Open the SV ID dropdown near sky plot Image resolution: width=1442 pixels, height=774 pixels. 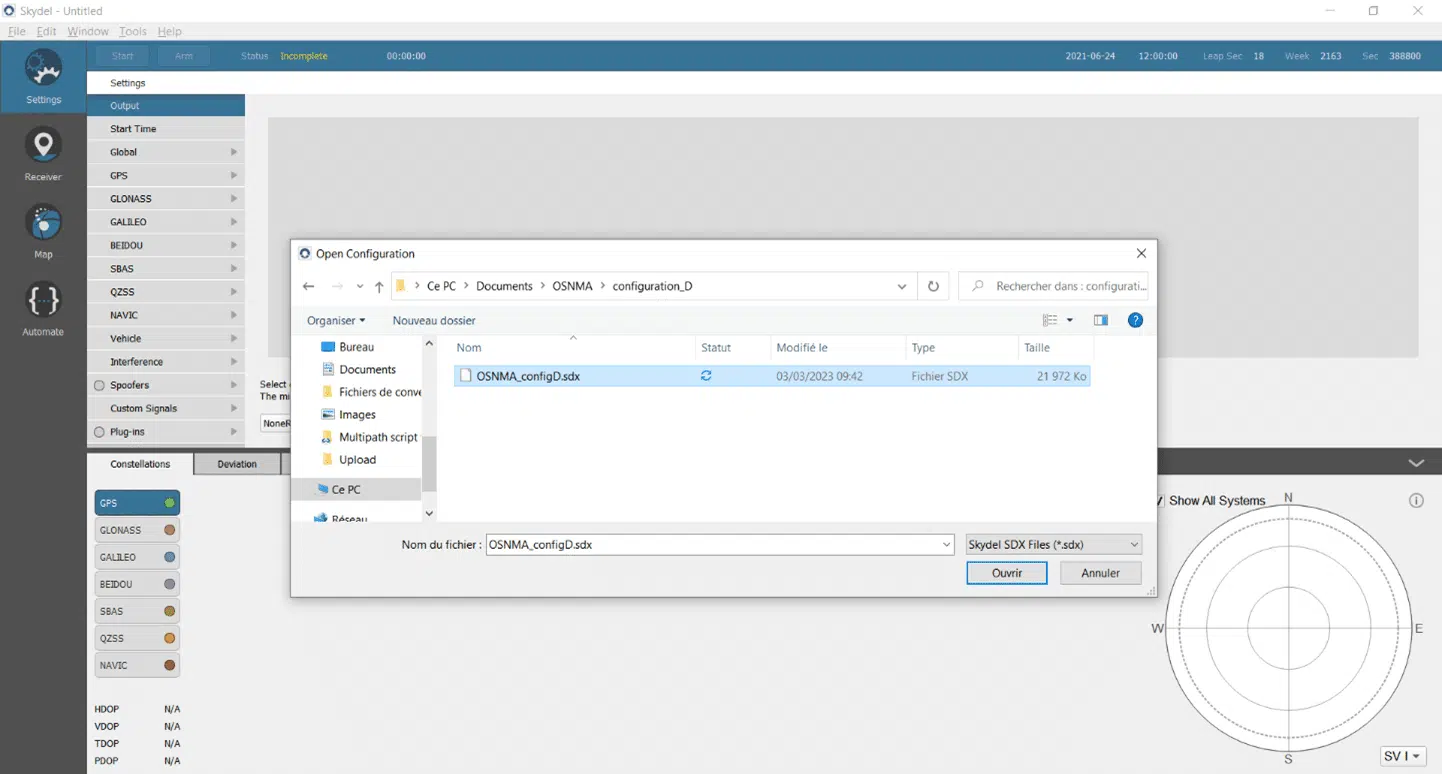pos(1402,756)
